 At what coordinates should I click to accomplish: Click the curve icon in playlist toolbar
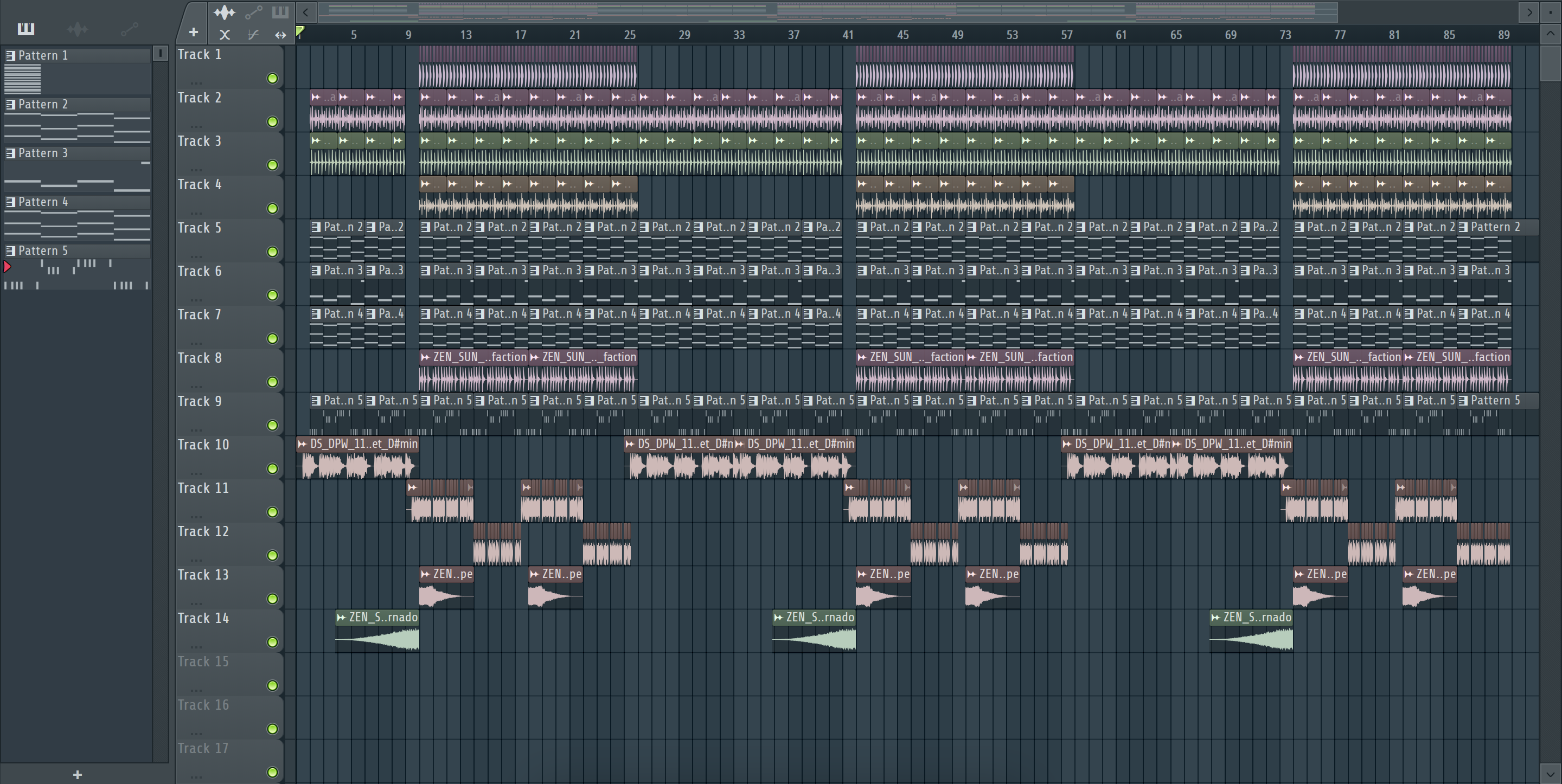(x=253, y=35)
